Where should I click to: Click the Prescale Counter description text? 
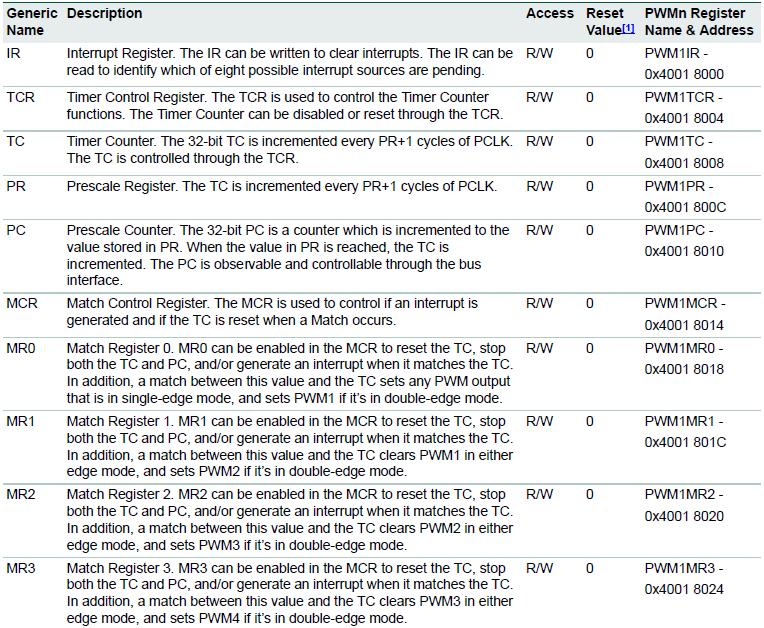click(288, 255)
